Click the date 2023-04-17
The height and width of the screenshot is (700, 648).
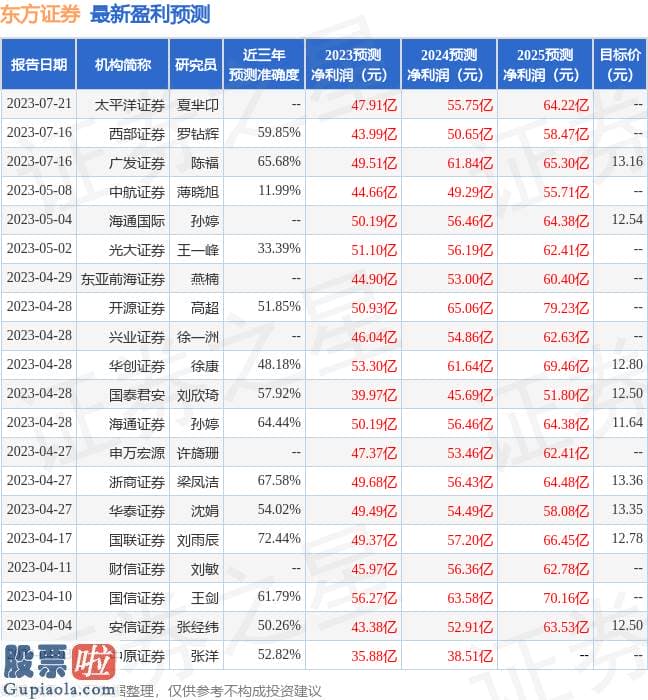[x=39, y=539]
